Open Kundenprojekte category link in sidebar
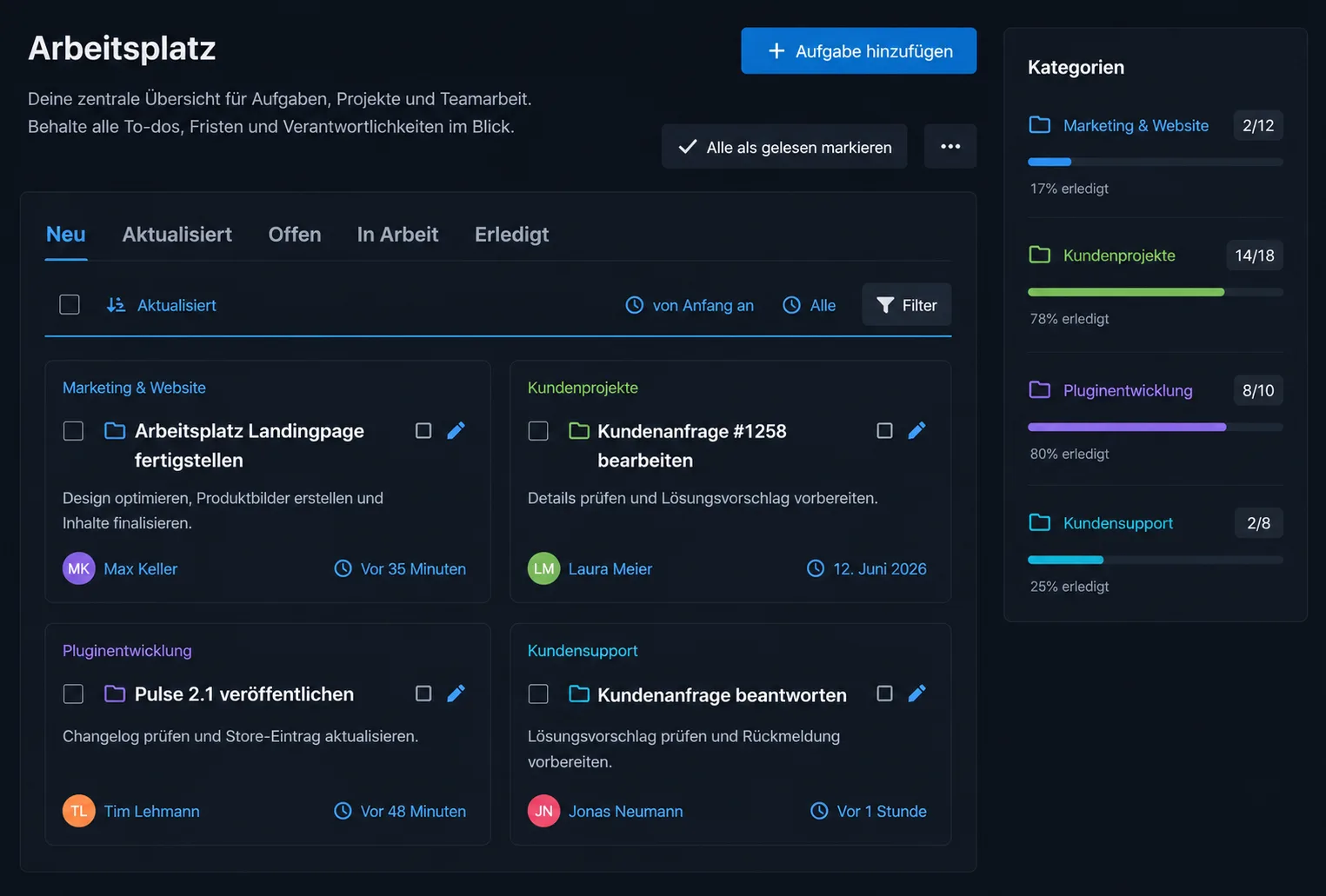This screenshot has width=1326, height=896. click(1119, 256)
